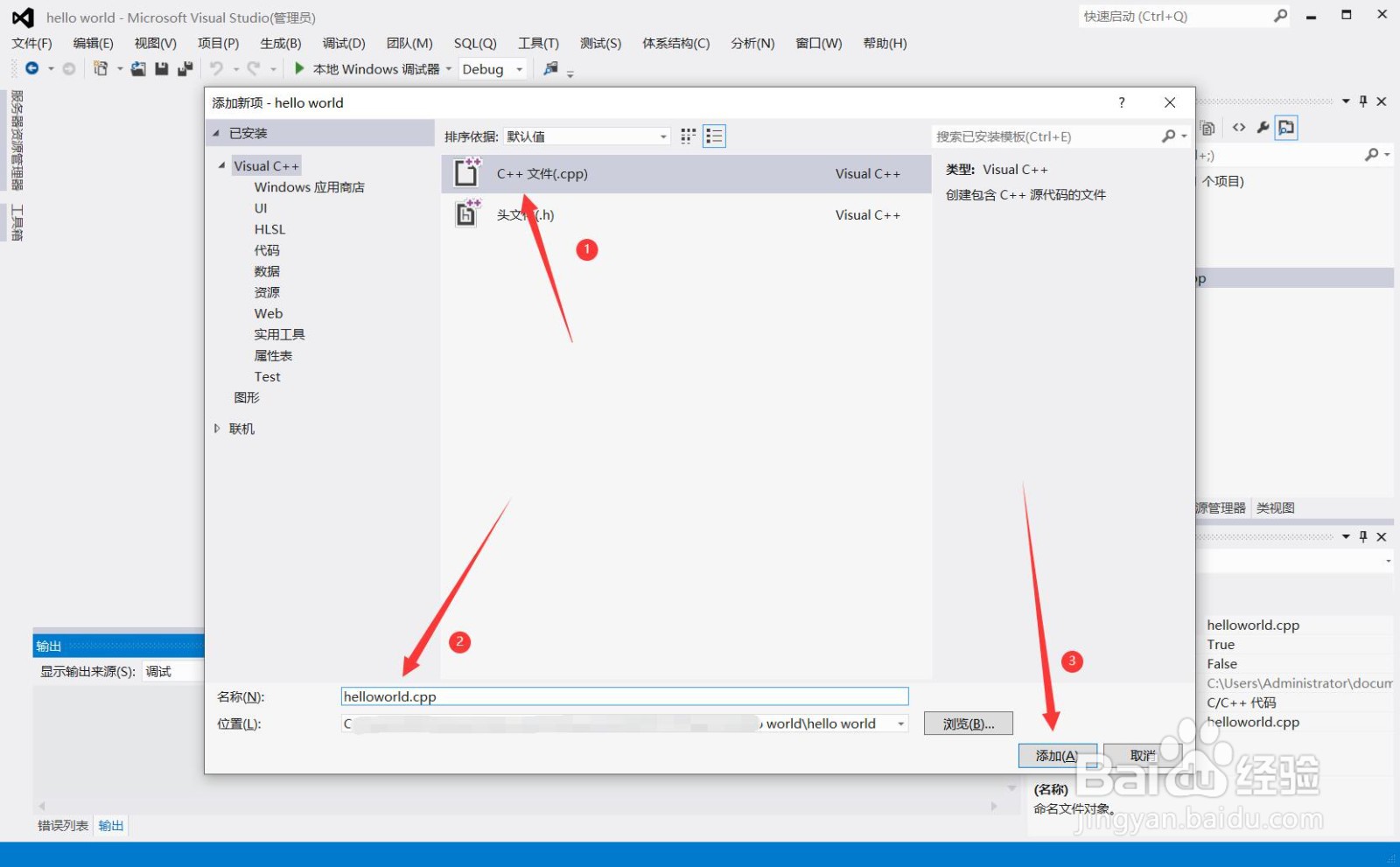Click the Save toolbar icon

point(162,68)
